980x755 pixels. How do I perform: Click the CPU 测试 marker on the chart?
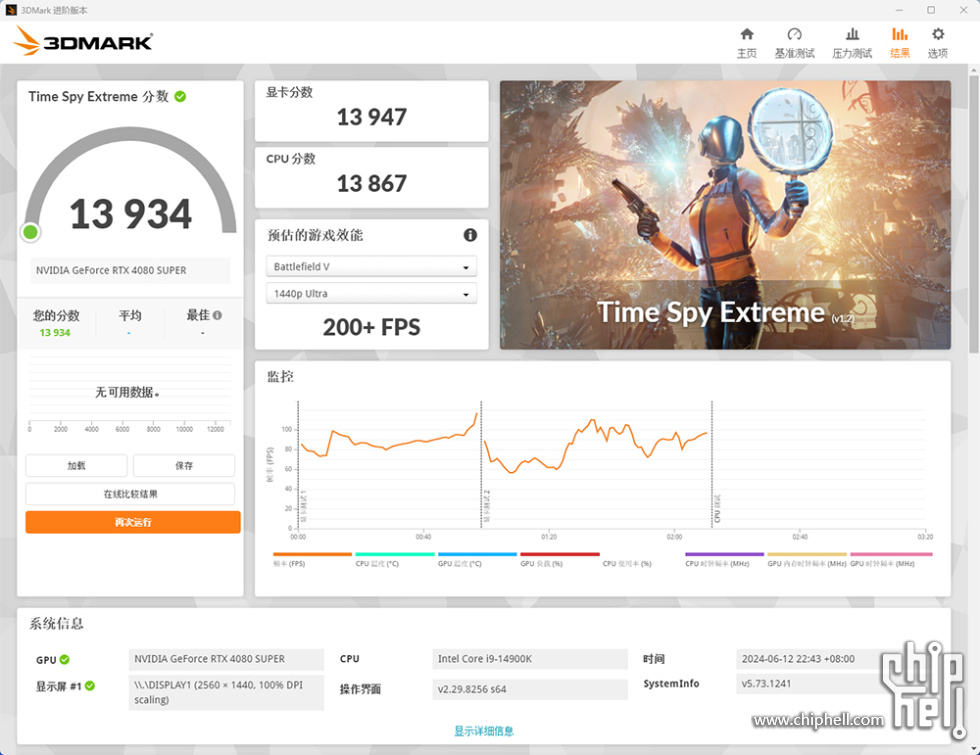(717, 508)
